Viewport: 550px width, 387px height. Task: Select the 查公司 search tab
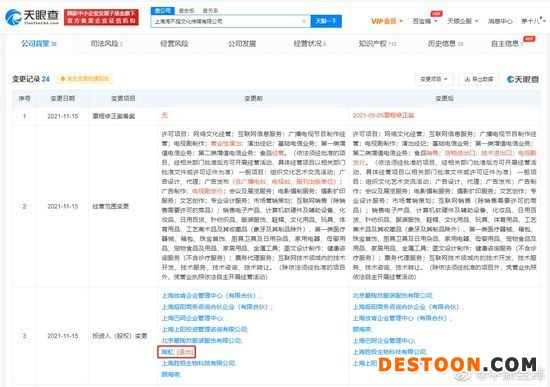162,11
